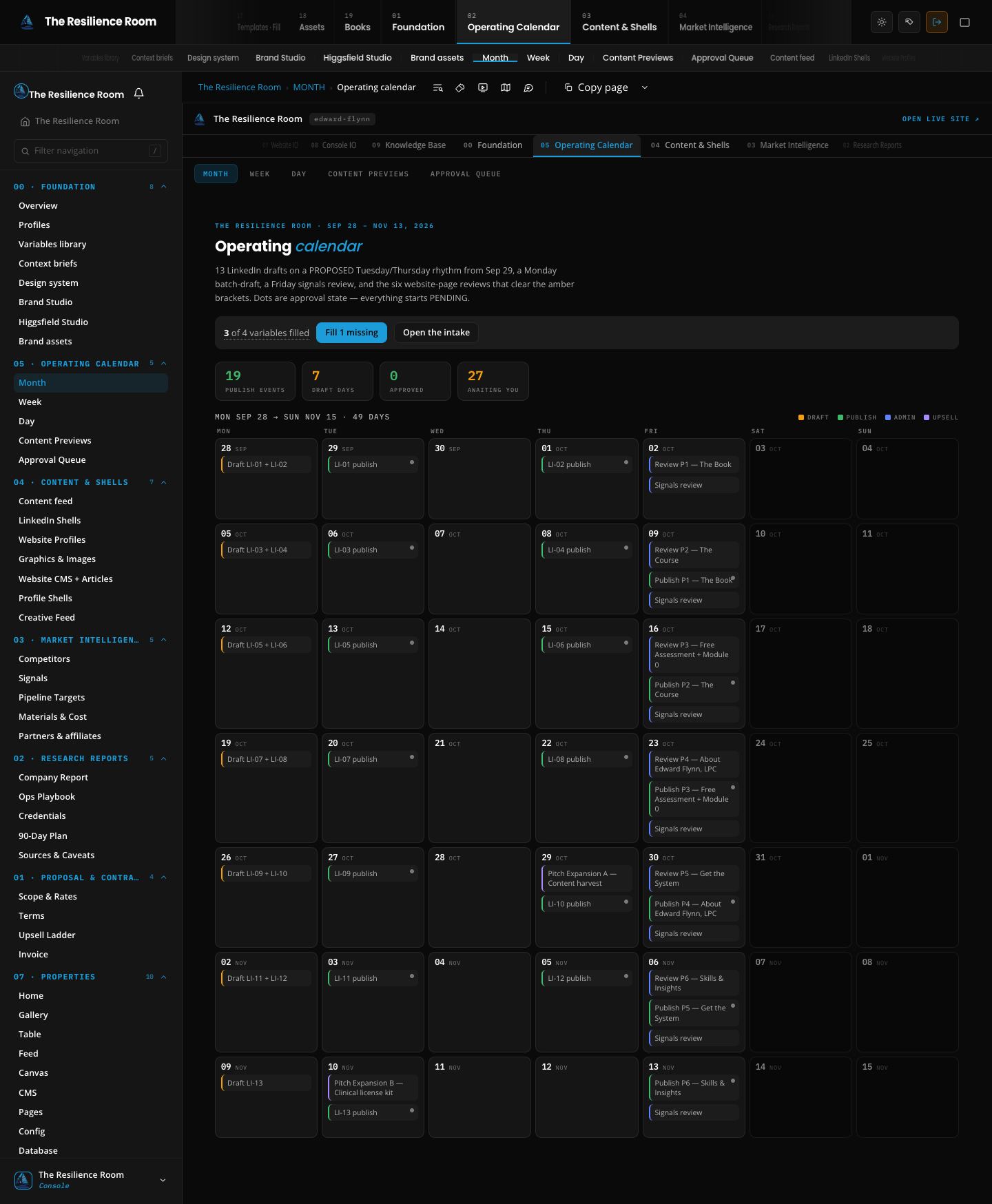Toggle the approval dot on LI-13 publish

[412, 1110]
